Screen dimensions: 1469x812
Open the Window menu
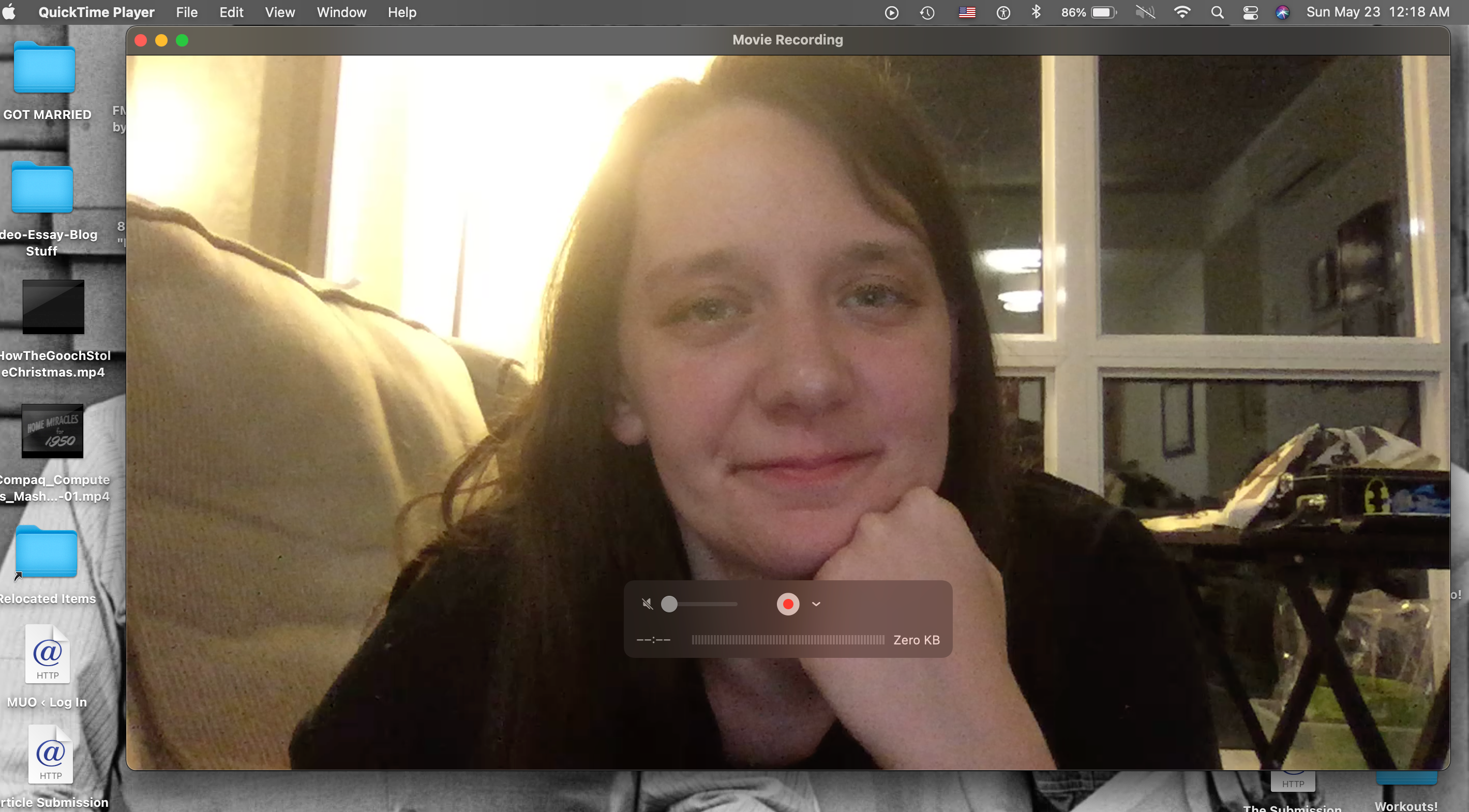[341, 12]
